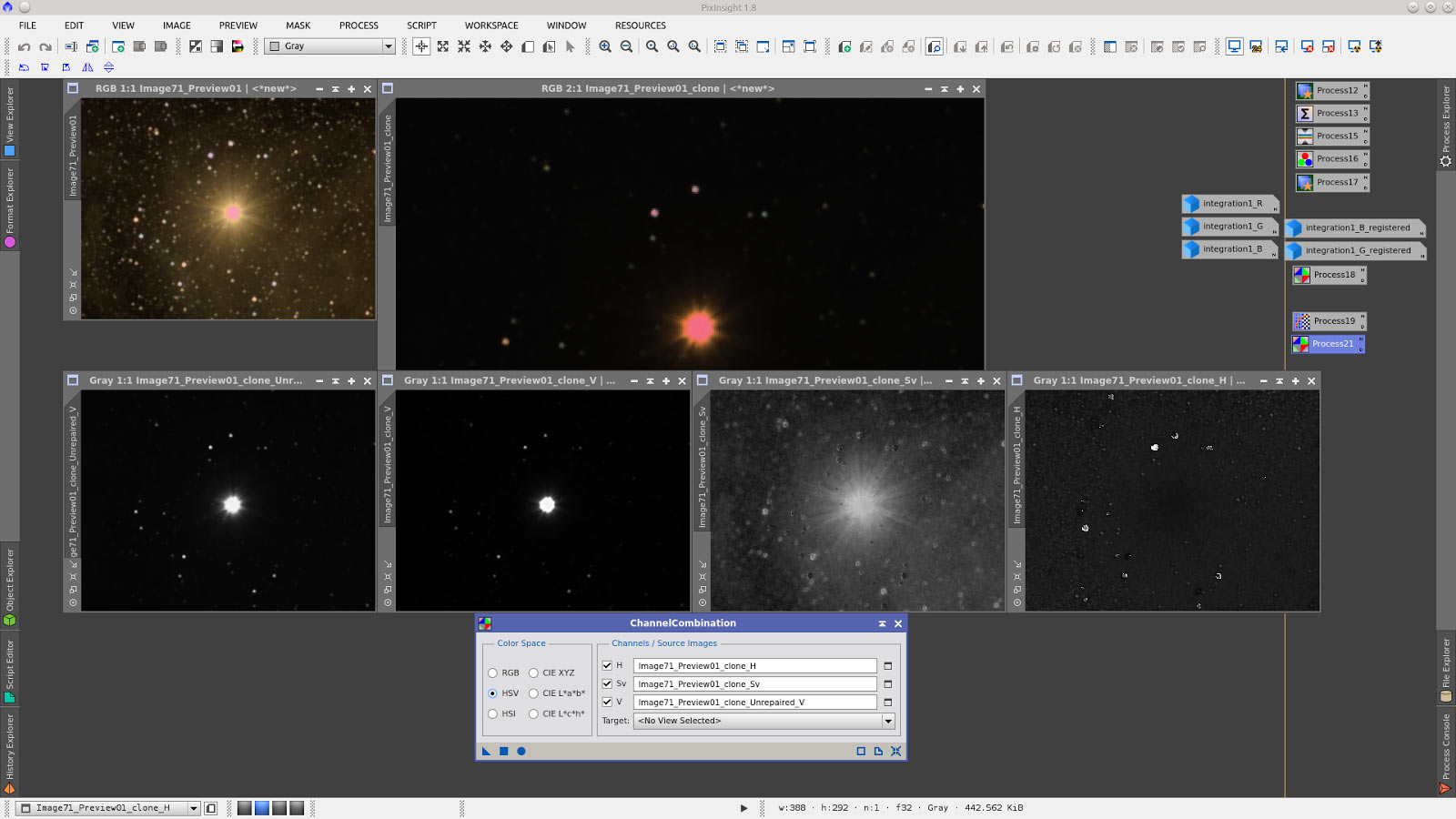Screen dimensions: 1456x819
Task: Disable the Sv channel checkbox
Action: tap(607, 683)
